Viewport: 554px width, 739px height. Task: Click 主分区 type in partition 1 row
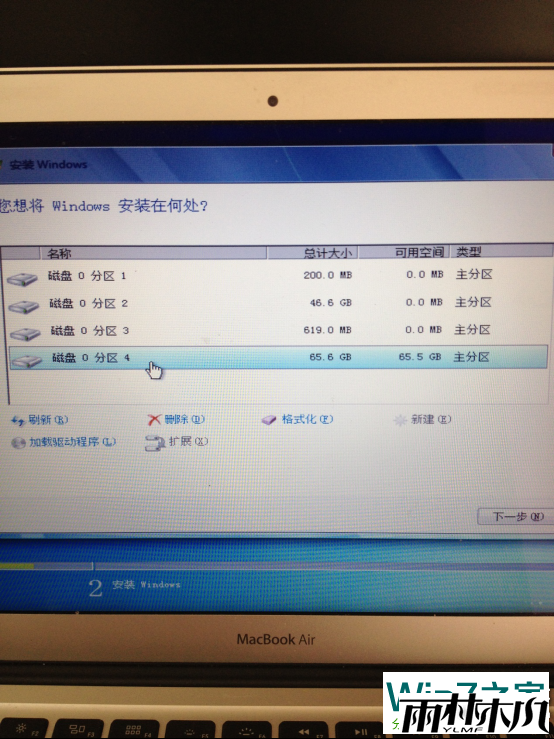click(474, 274)
